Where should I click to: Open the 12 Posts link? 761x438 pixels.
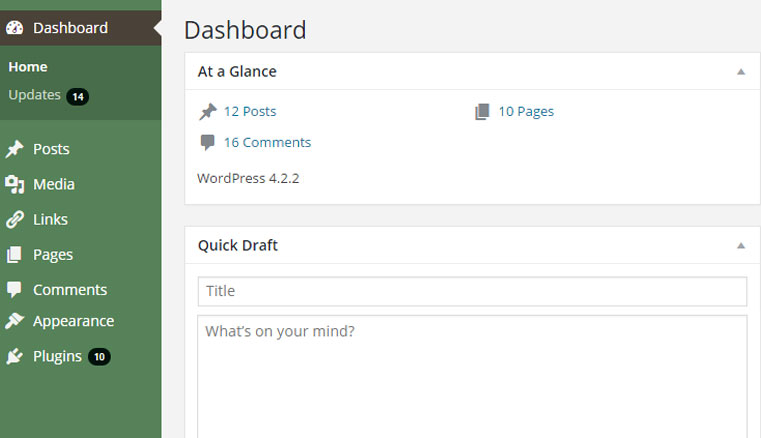click(x=250, y=112)
